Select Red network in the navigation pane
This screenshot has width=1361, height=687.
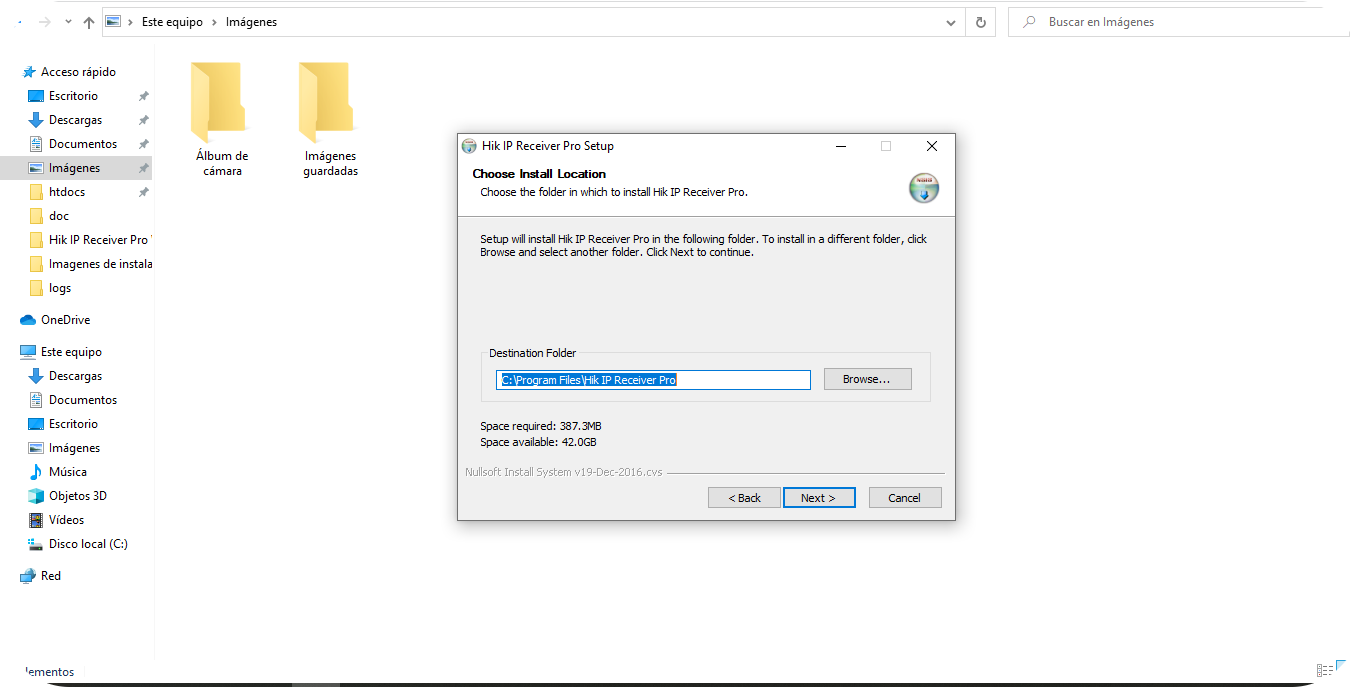click(51, 576)
